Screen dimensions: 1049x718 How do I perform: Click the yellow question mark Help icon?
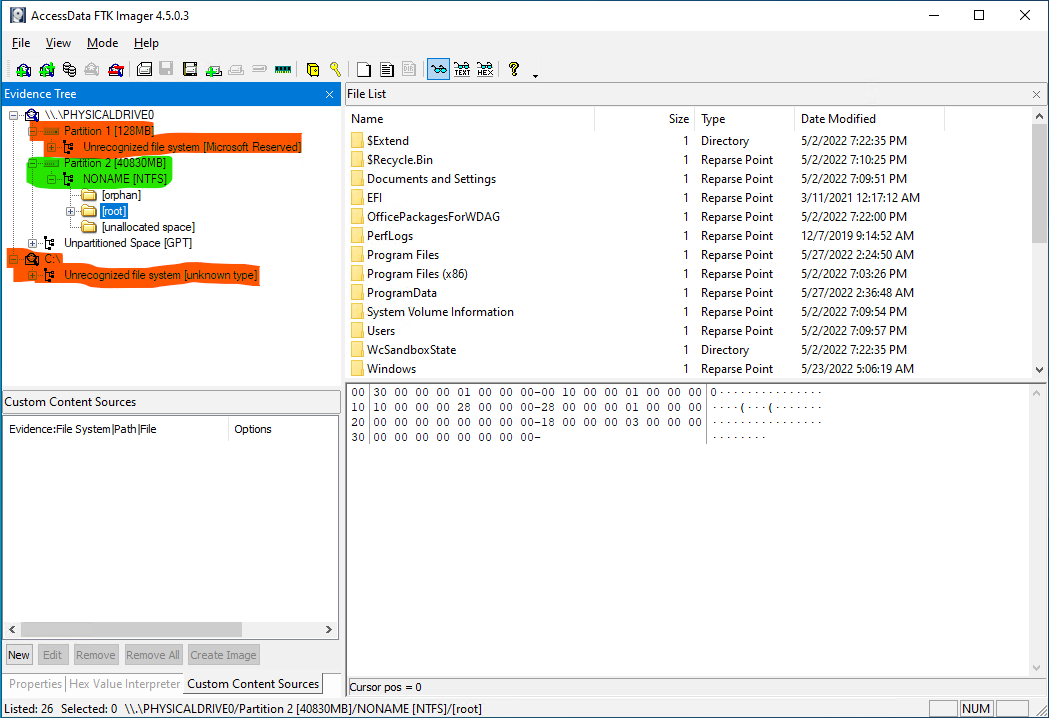(x=514, y=69)
